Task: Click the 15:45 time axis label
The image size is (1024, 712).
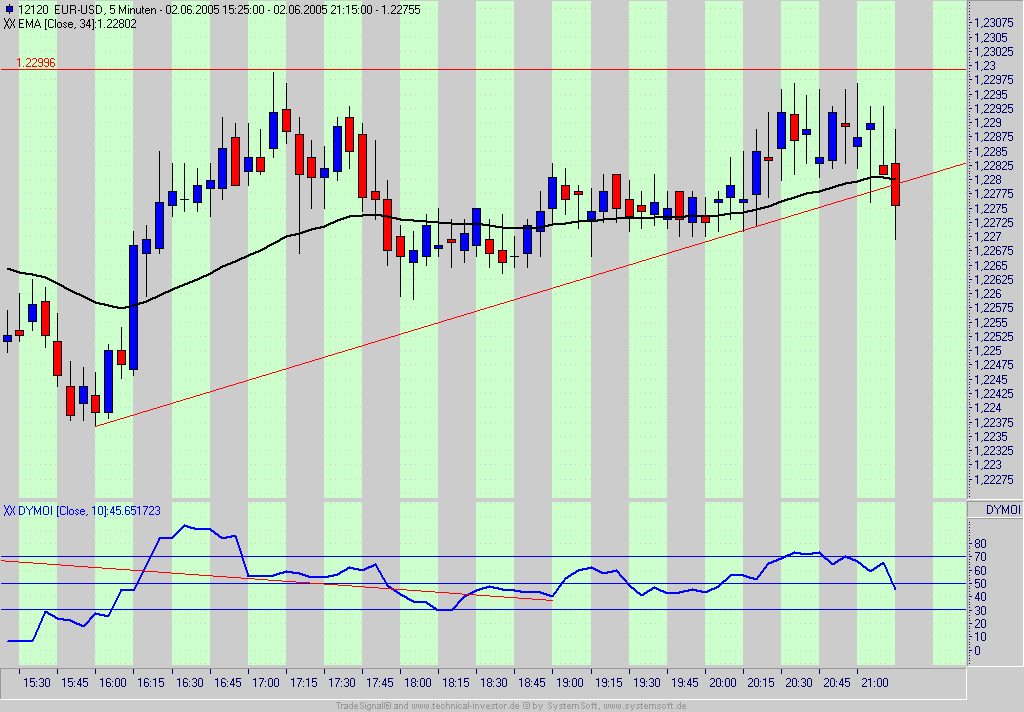Action: 74,683
